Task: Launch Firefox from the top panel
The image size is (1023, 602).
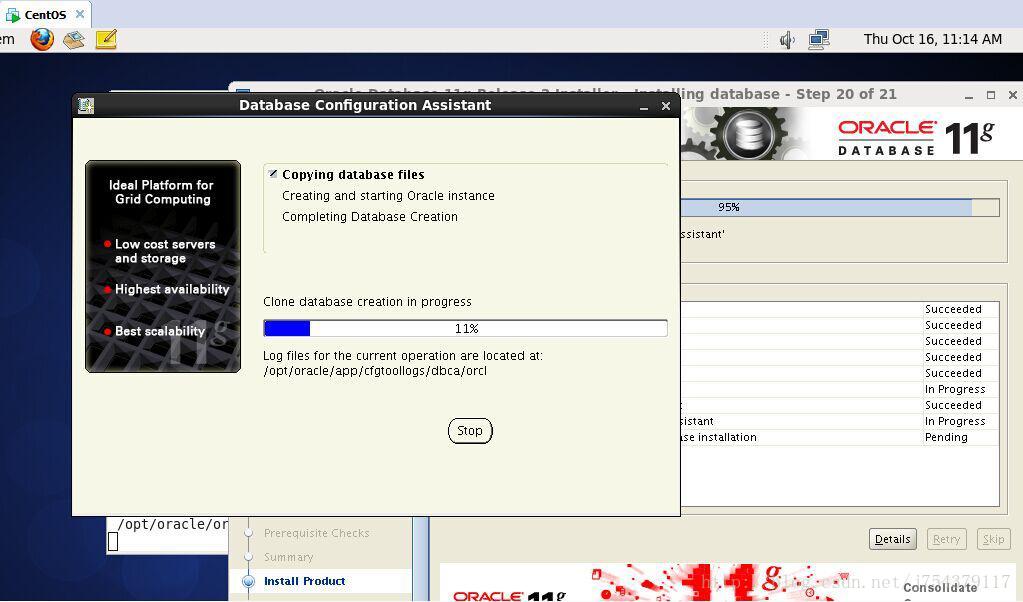Action: pyautogui.click(x=42, y=39)
